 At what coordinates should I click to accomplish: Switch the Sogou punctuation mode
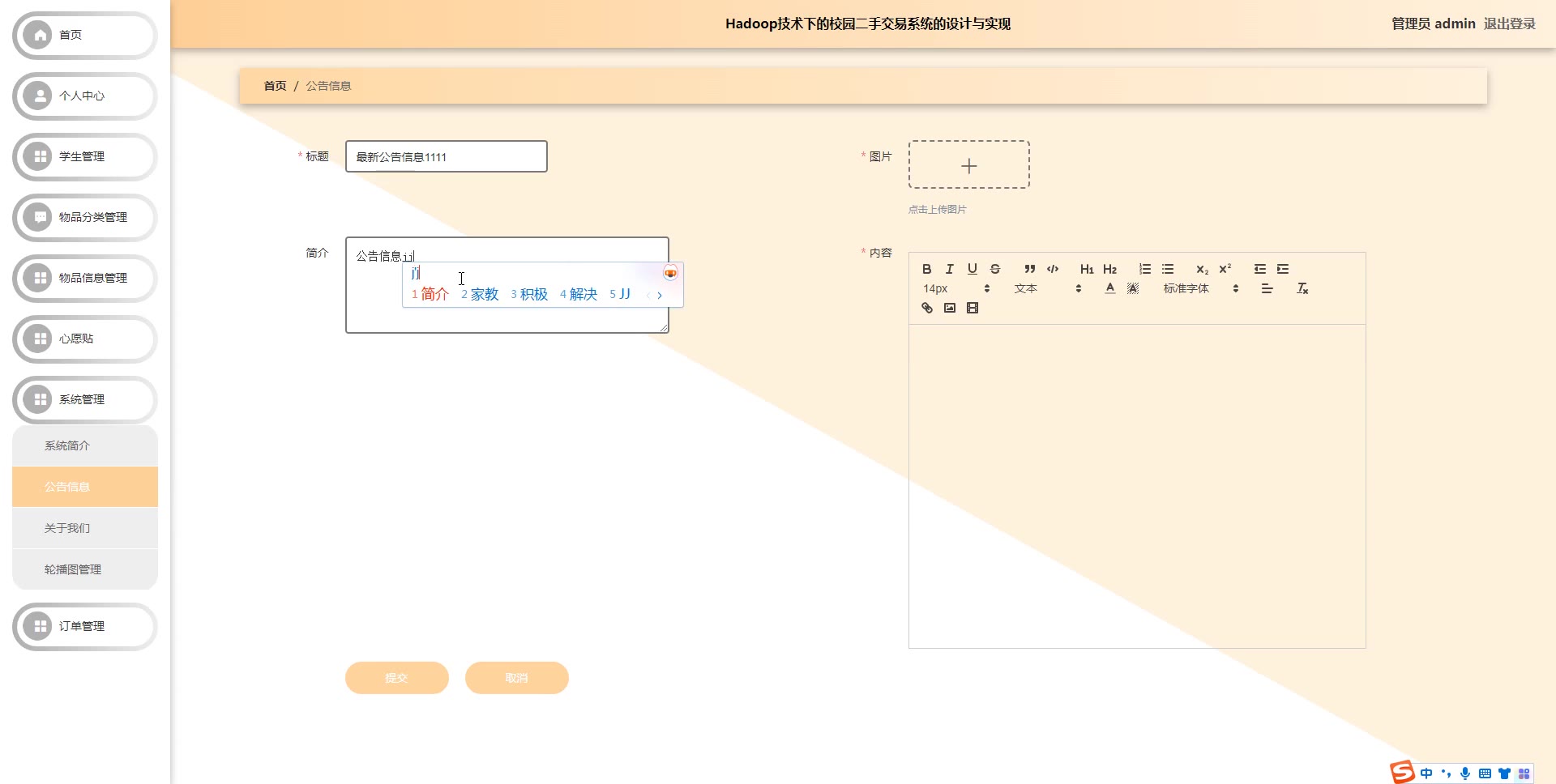click(x=1446, y=773)
